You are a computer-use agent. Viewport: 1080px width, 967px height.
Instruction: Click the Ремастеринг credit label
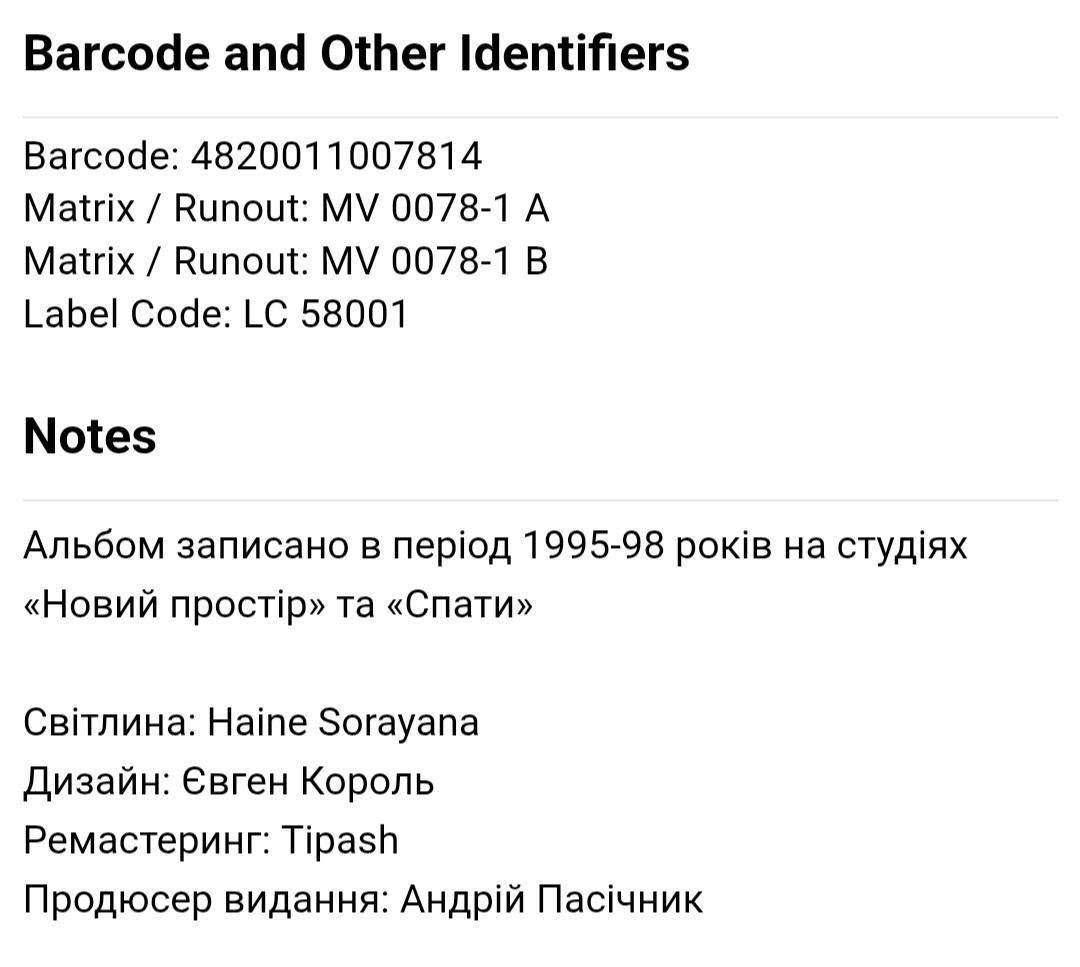[x=147, y=842]
